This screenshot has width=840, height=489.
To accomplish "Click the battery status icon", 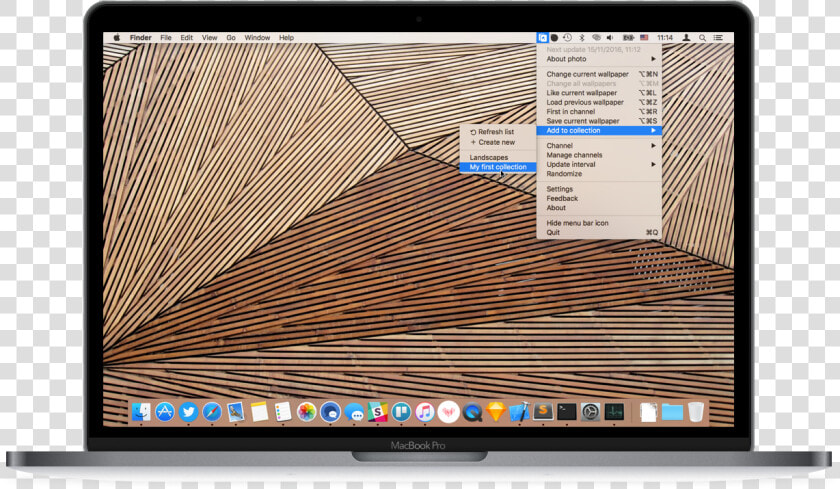I will [628, 37].
